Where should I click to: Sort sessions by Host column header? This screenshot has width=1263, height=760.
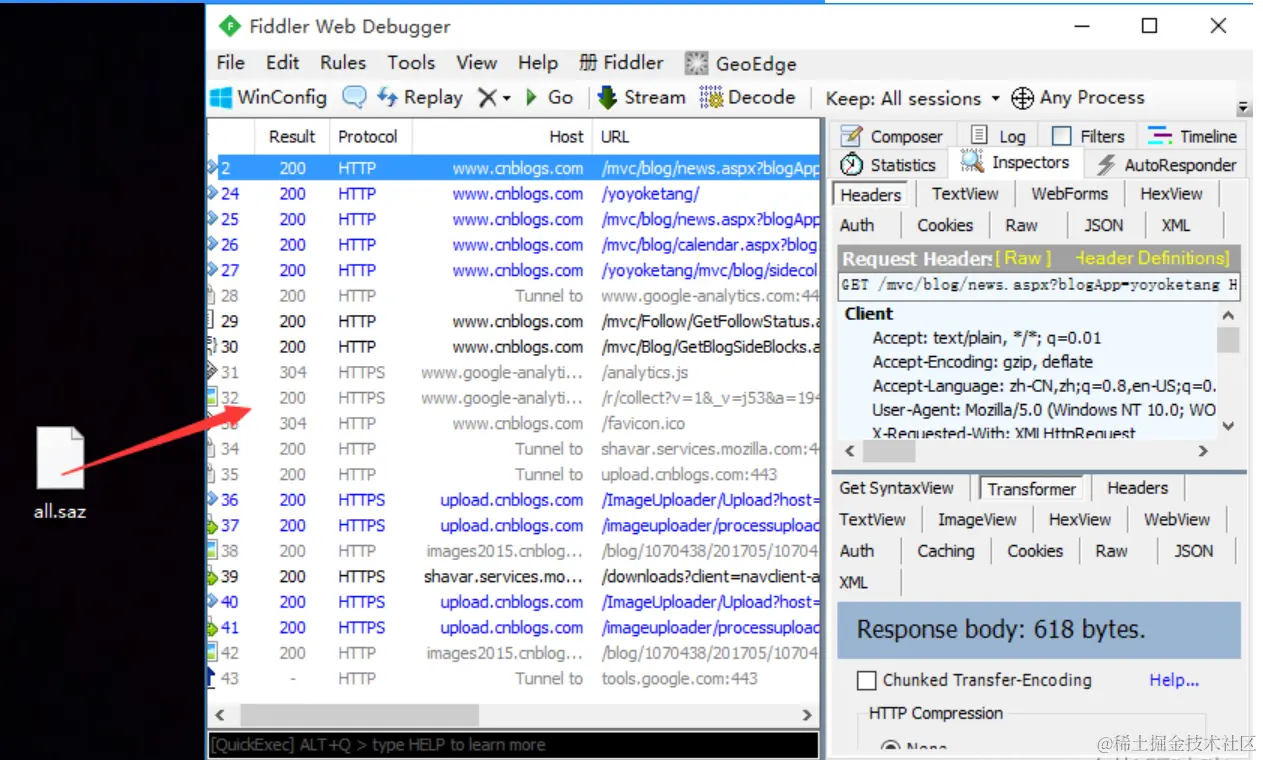(x=502, y=137)
